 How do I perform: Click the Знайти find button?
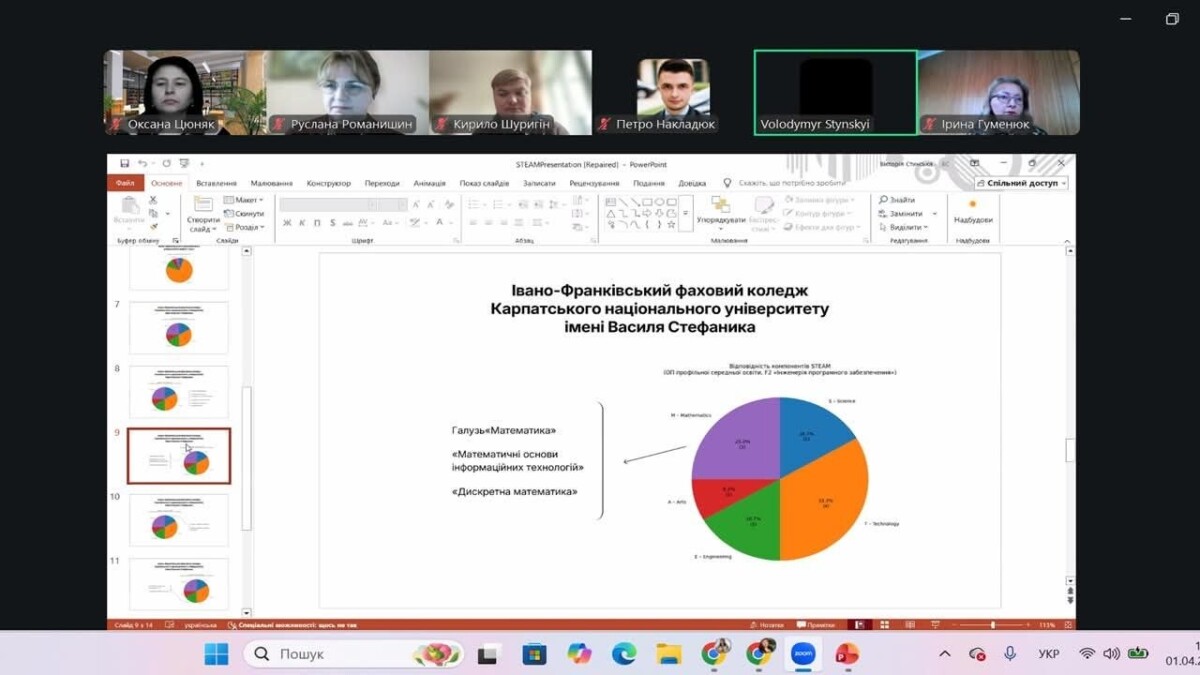[x=897, y=200]
